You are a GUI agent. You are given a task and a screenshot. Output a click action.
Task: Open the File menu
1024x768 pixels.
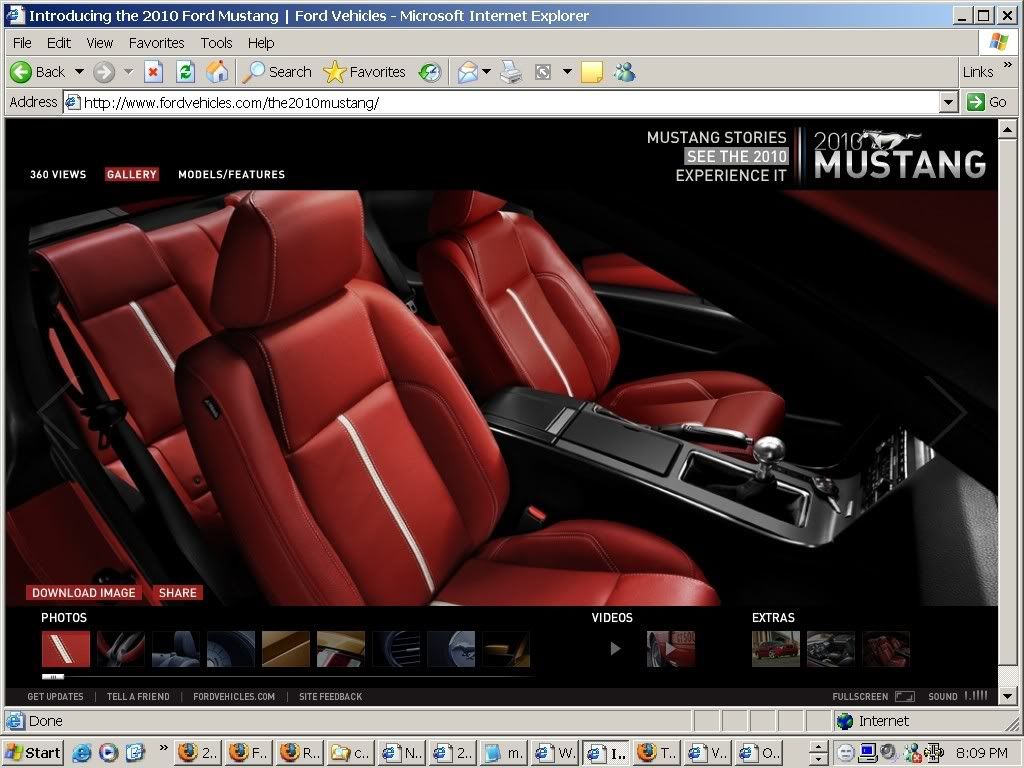pos(22,43)
